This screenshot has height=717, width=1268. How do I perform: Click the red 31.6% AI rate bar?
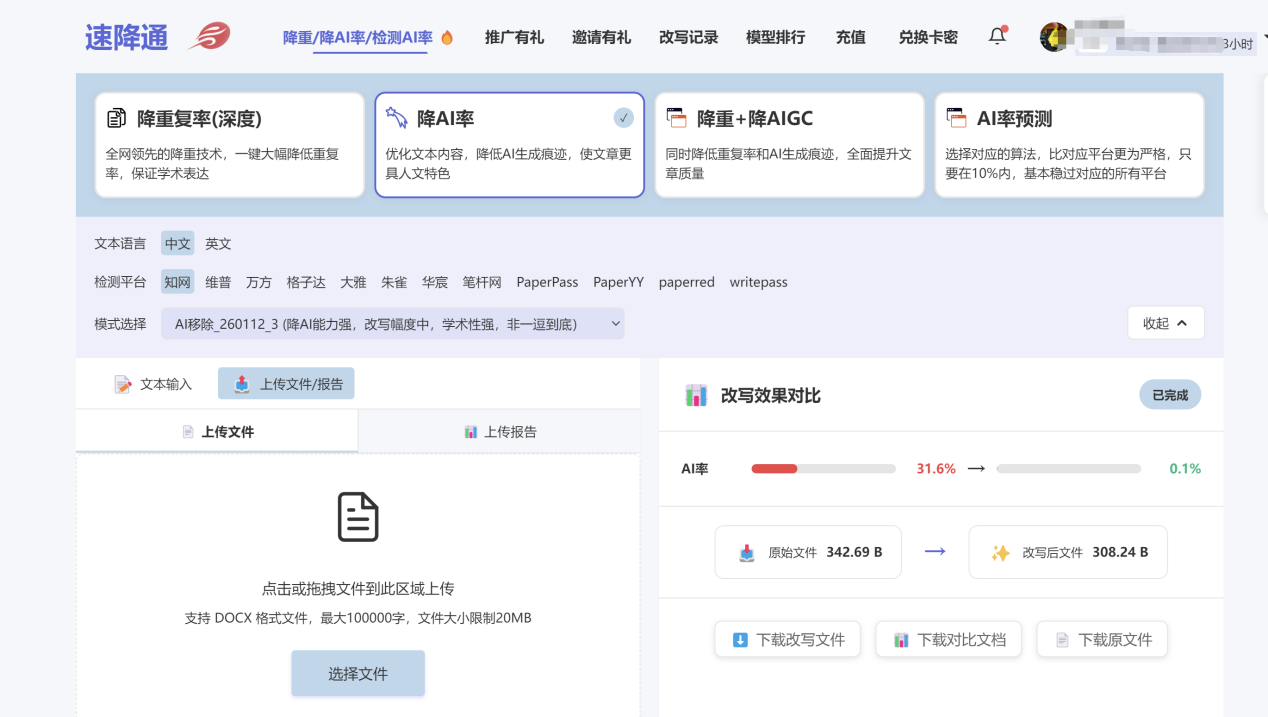(x=823, y=469)
